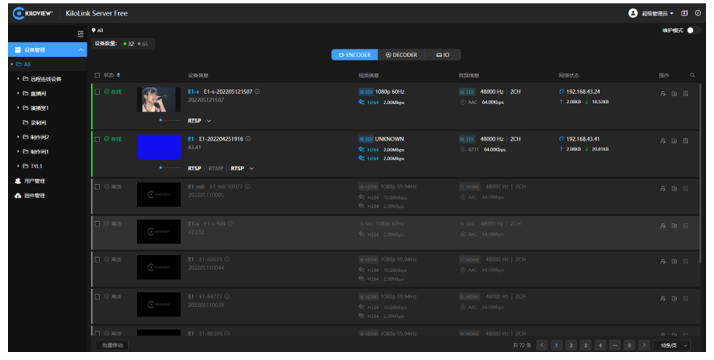Sort by the status column arrow
714x360 pixels.
pyautogui.click(x=118, y=75)
